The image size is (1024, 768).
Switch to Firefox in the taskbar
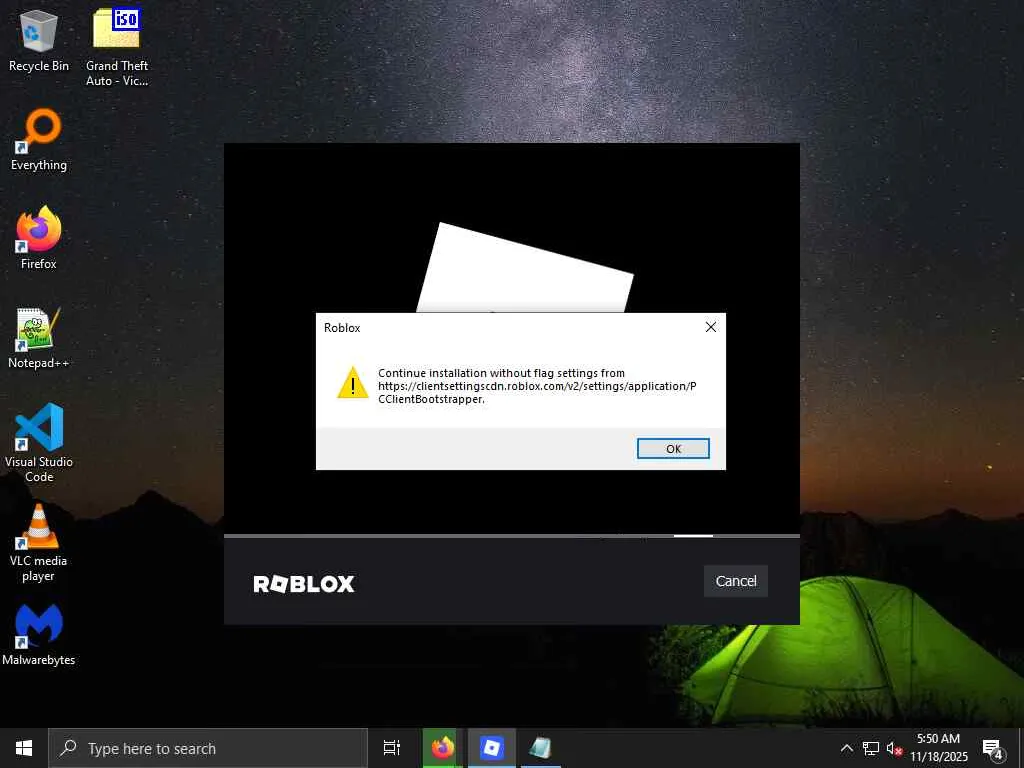click(x=442, y=748)
